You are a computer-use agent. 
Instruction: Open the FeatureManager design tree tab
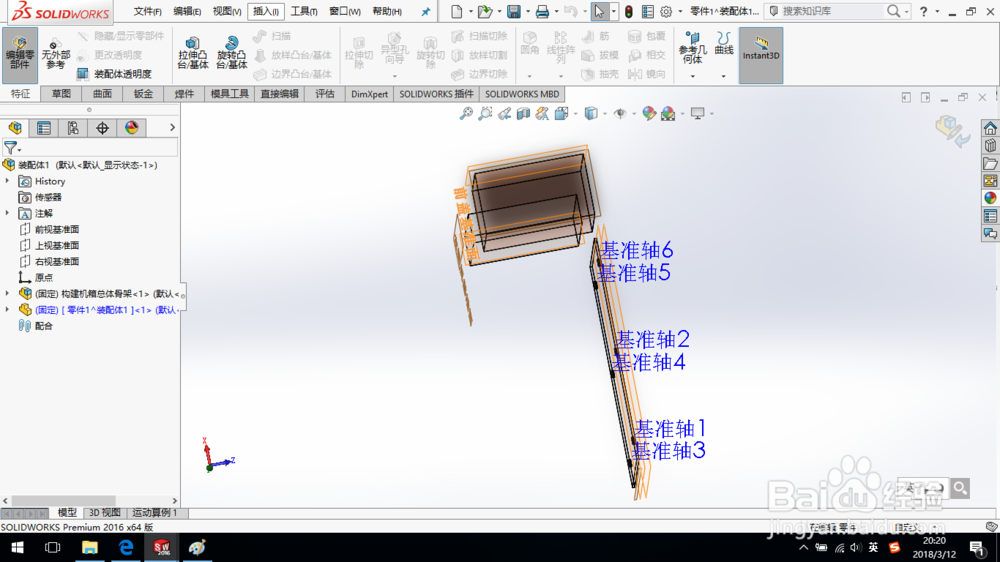coord(15,128)
